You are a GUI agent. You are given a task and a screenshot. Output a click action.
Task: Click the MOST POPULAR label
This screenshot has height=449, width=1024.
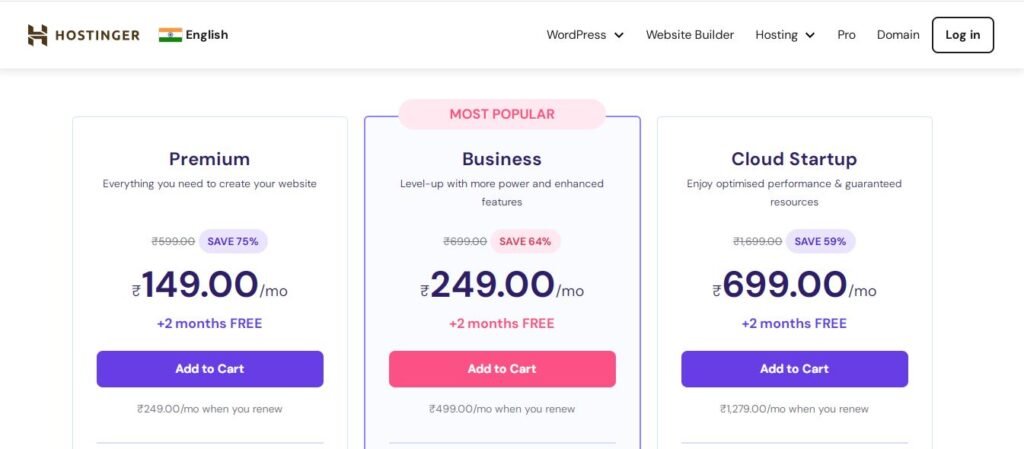click(502, 114)
